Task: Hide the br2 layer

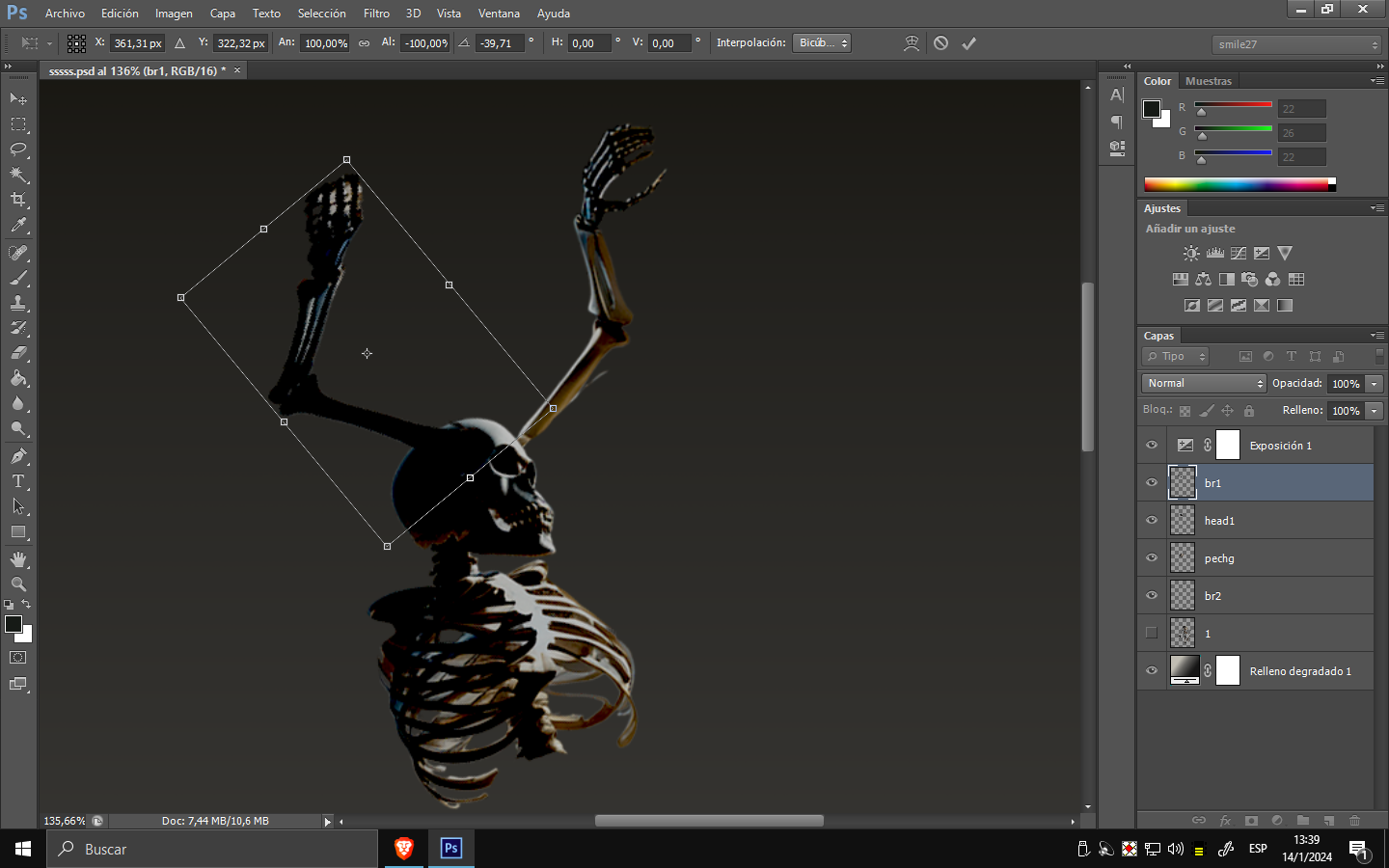Action: pos(1152,596)
